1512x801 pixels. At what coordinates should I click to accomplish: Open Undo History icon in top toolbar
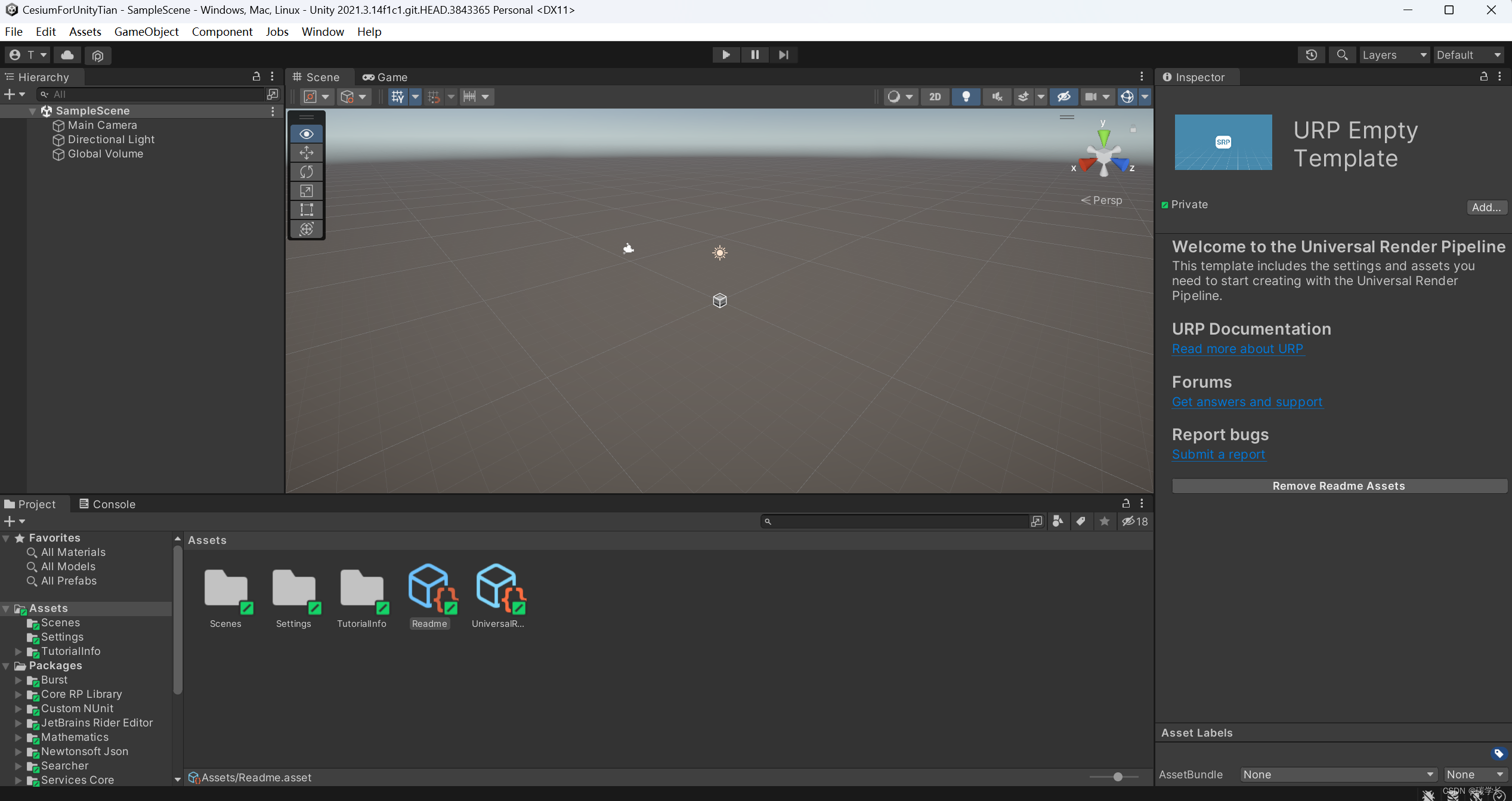pyautogui.click(x=1311, y=55)
